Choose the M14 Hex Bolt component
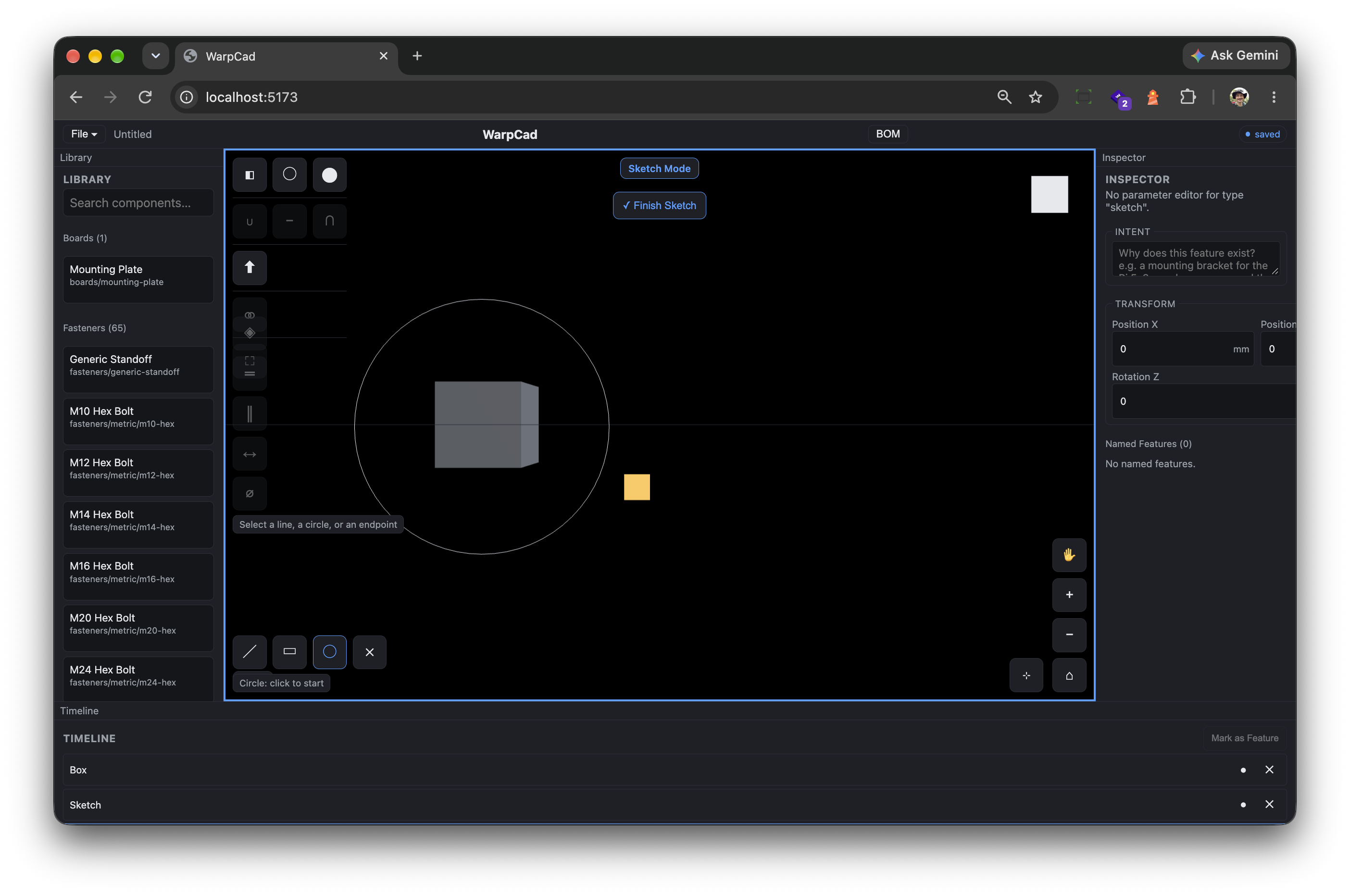Screen dimensions: 1350x896 click(138, 524)
